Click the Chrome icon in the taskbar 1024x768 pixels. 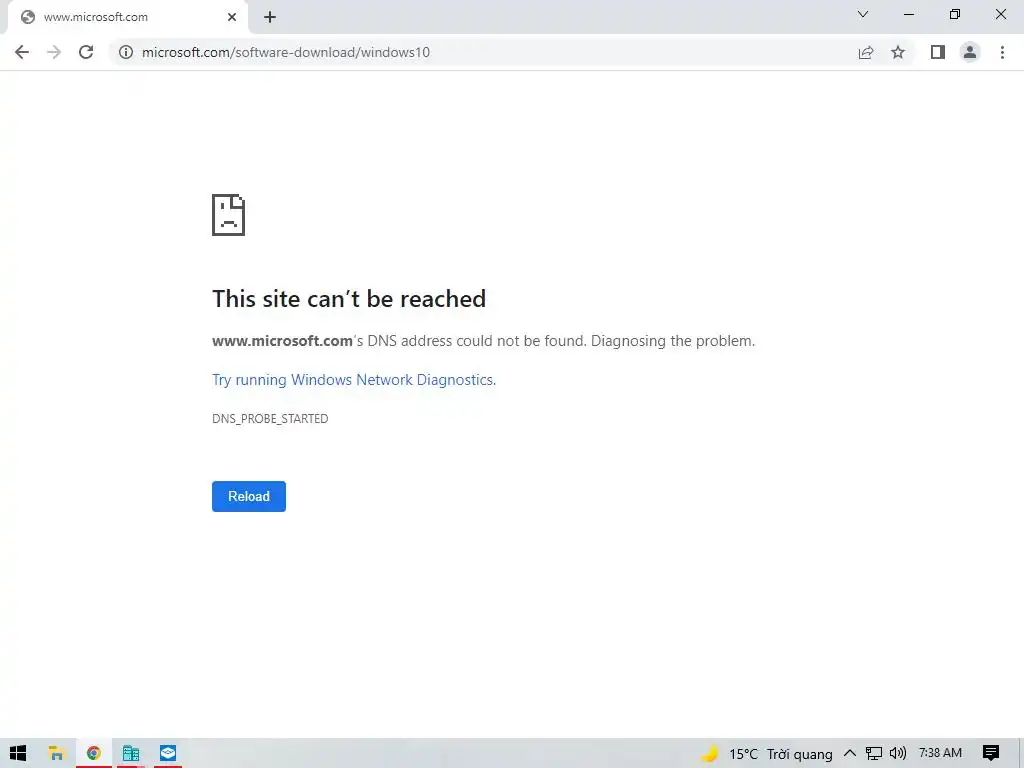point(94,753)
